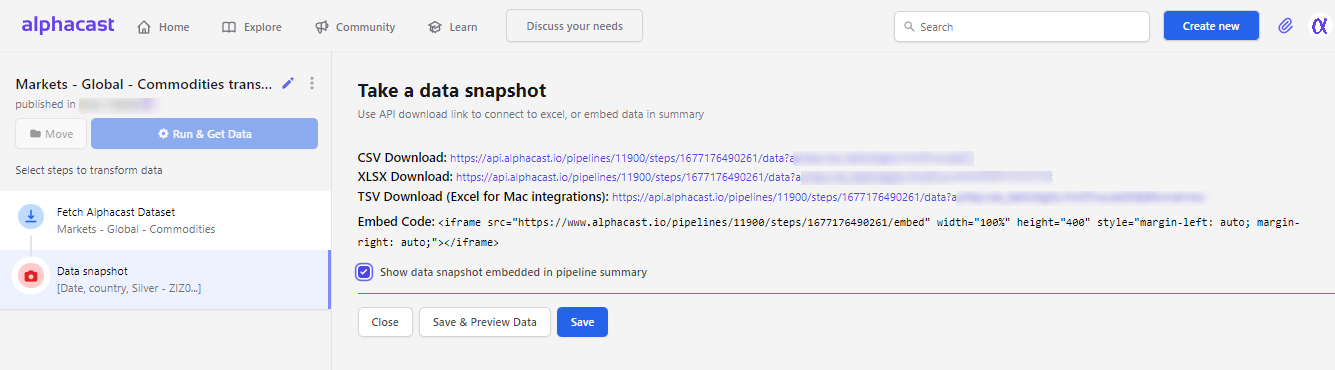This screenshot has height=370, width=1335.
Task: Click the Learn graduation cap icon
Action: (435, 27)
